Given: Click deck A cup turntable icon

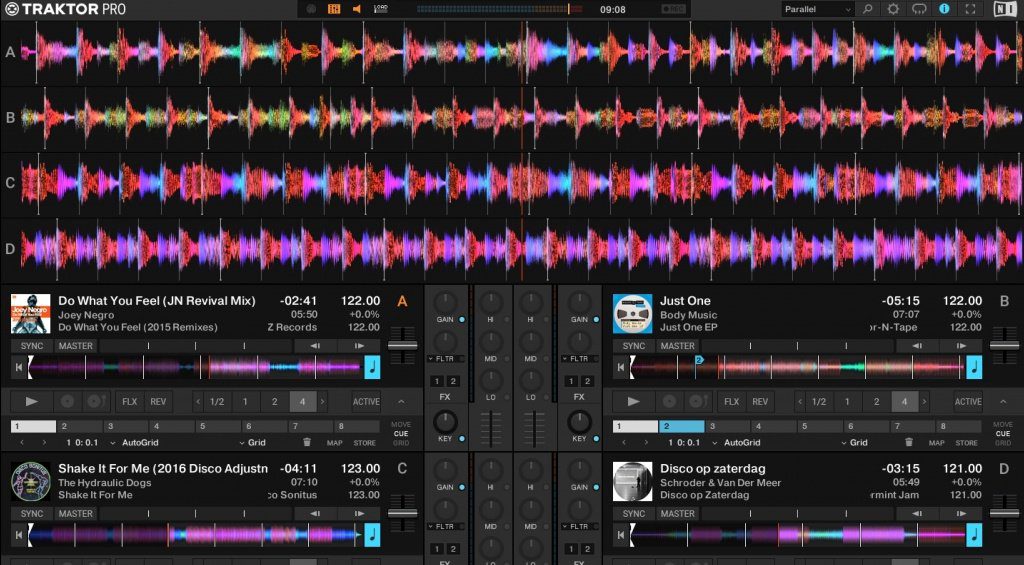Looking at the screenshot, I should click(95, 401).
